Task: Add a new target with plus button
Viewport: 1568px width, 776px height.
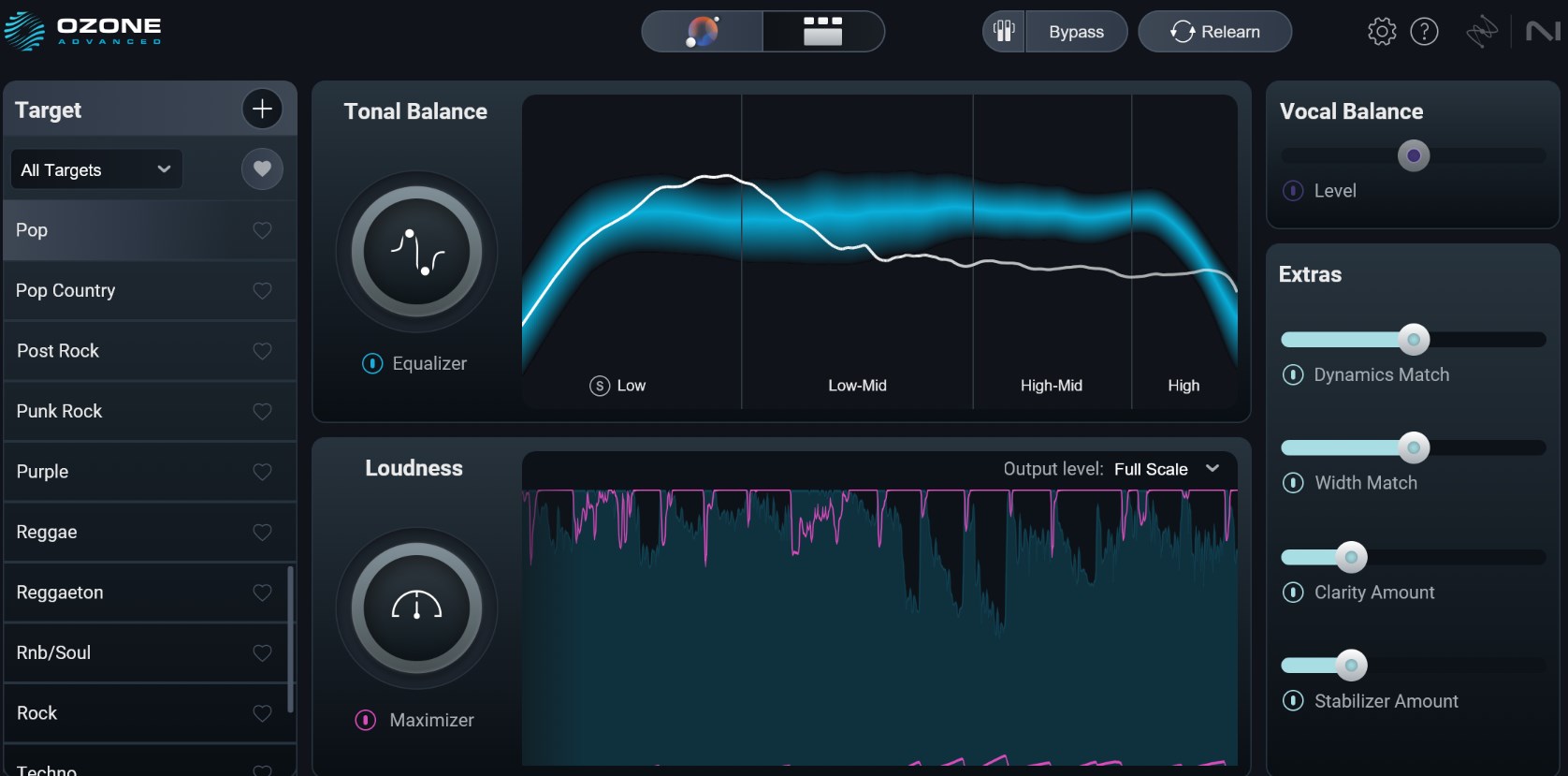Action: coord(262,109)
